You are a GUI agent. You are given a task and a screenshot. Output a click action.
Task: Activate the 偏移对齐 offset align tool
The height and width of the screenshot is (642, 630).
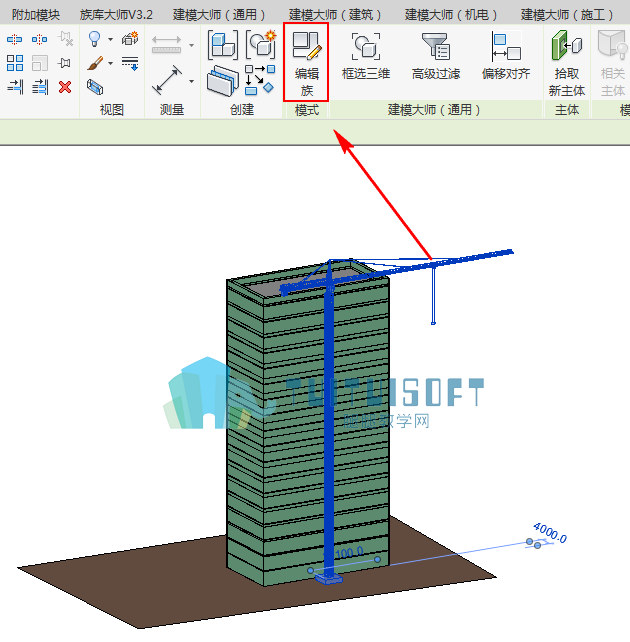click(506, 57)
